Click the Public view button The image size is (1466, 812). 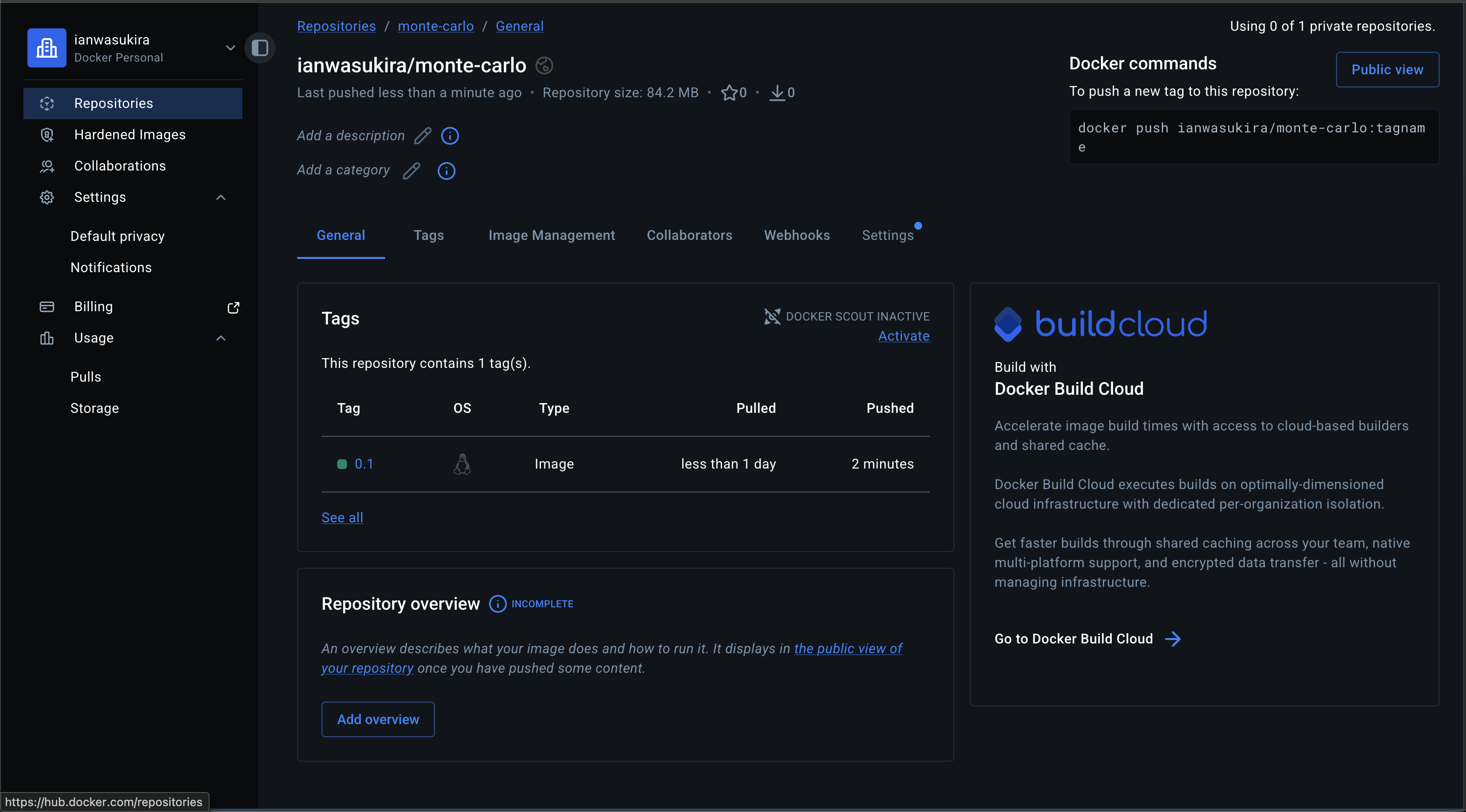(1387, 69)
